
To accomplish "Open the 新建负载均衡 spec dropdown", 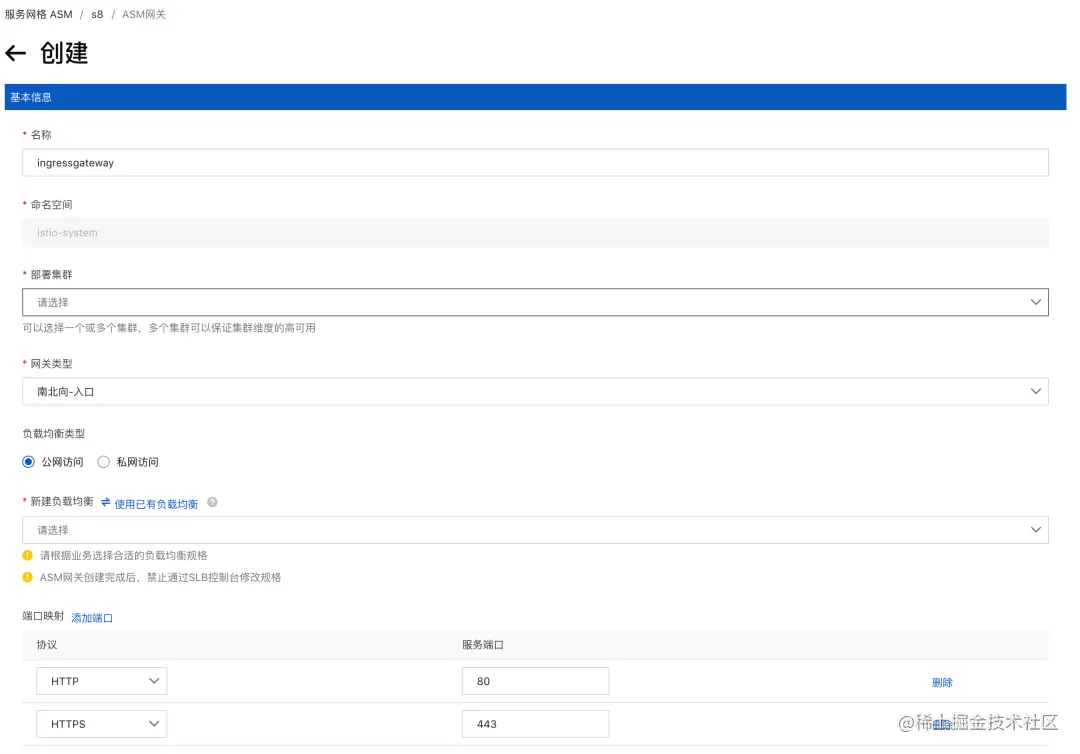I will pos(535,530).
